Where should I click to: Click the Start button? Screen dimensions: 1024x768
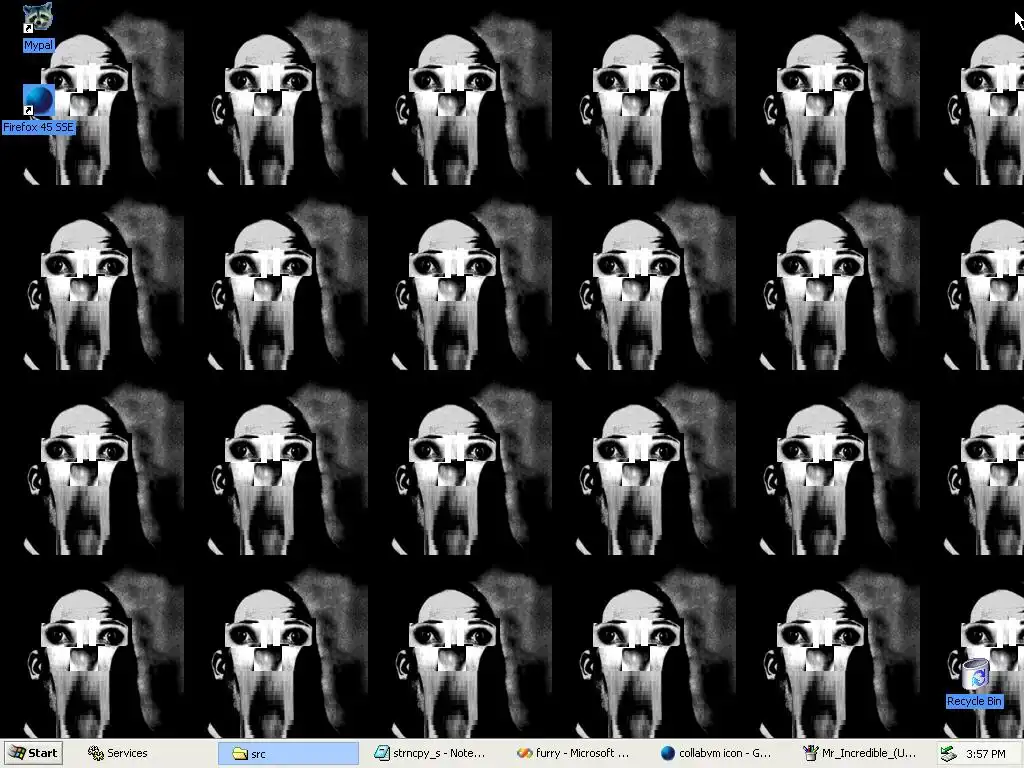[x=33, y=753]
